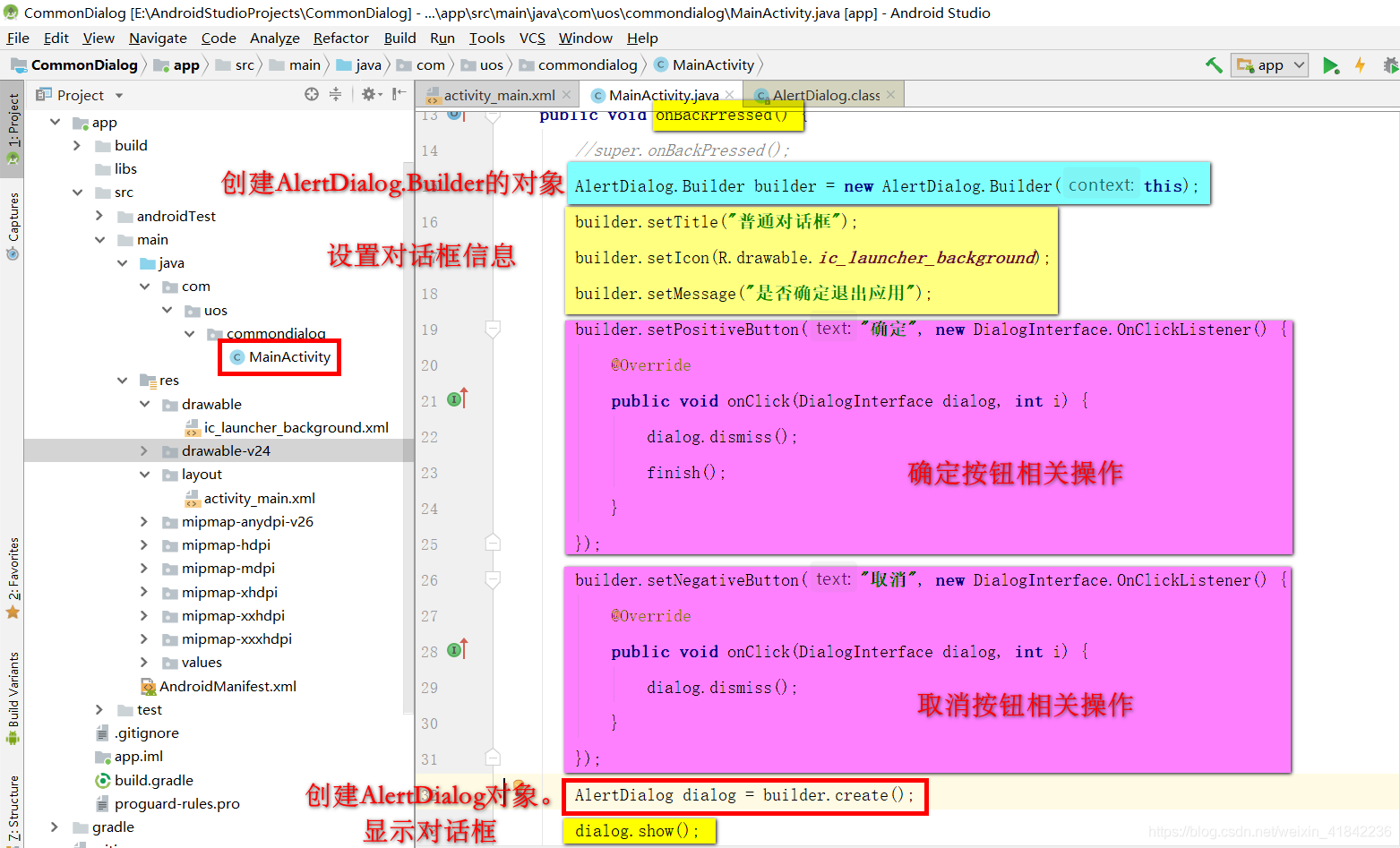Switch to the AlertDialog.class tab

pyautogui.click(x=826, y=95)
